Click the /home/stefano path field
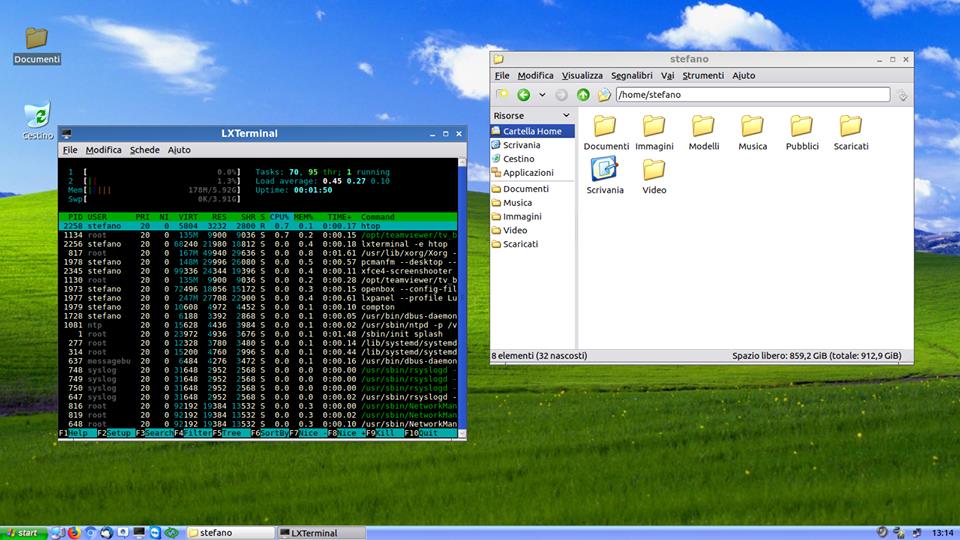960x540 pixels. pos(753,95)
